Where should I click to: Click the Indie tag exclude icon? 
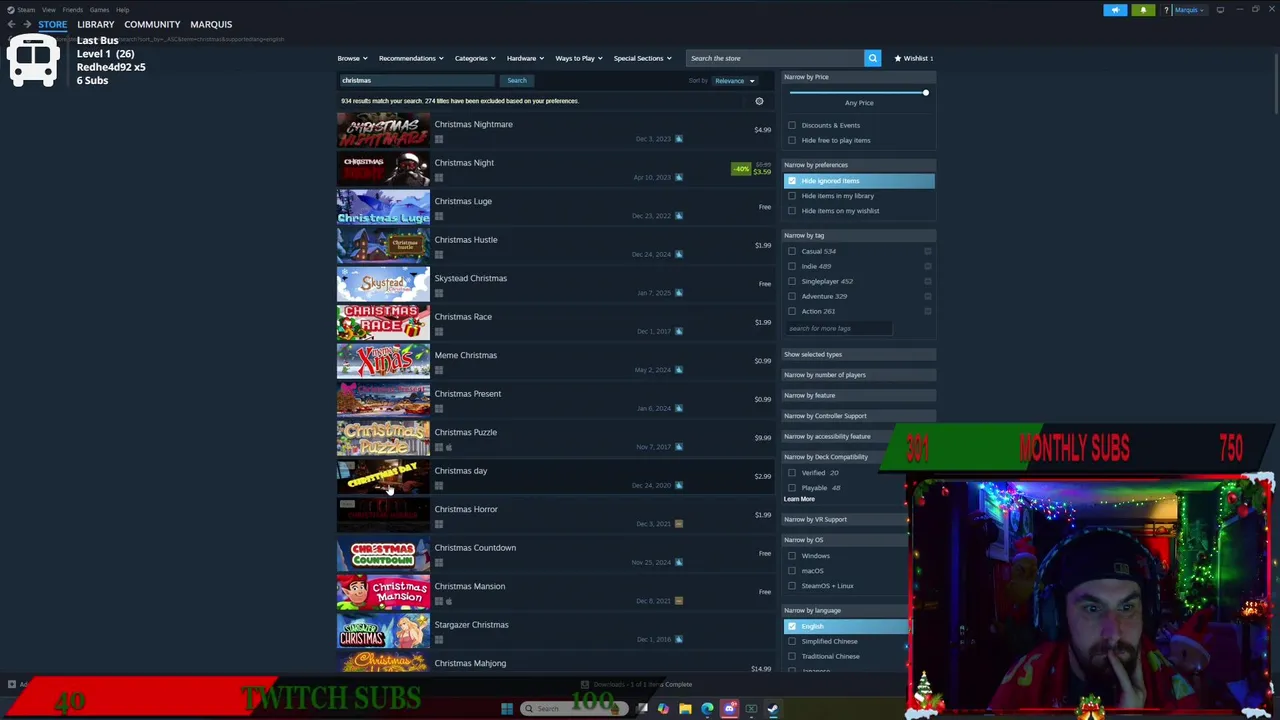point(928,266)
